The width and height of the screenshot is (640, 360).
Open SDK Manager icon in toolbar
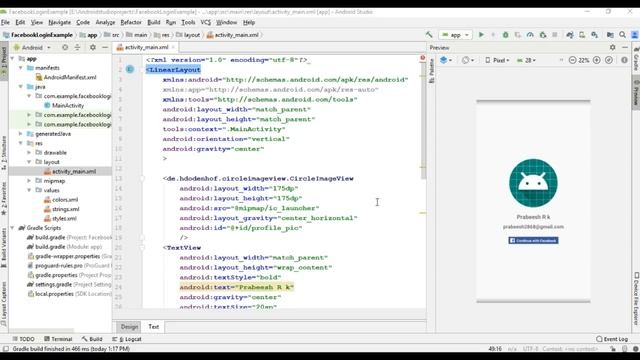pos(595,35)
